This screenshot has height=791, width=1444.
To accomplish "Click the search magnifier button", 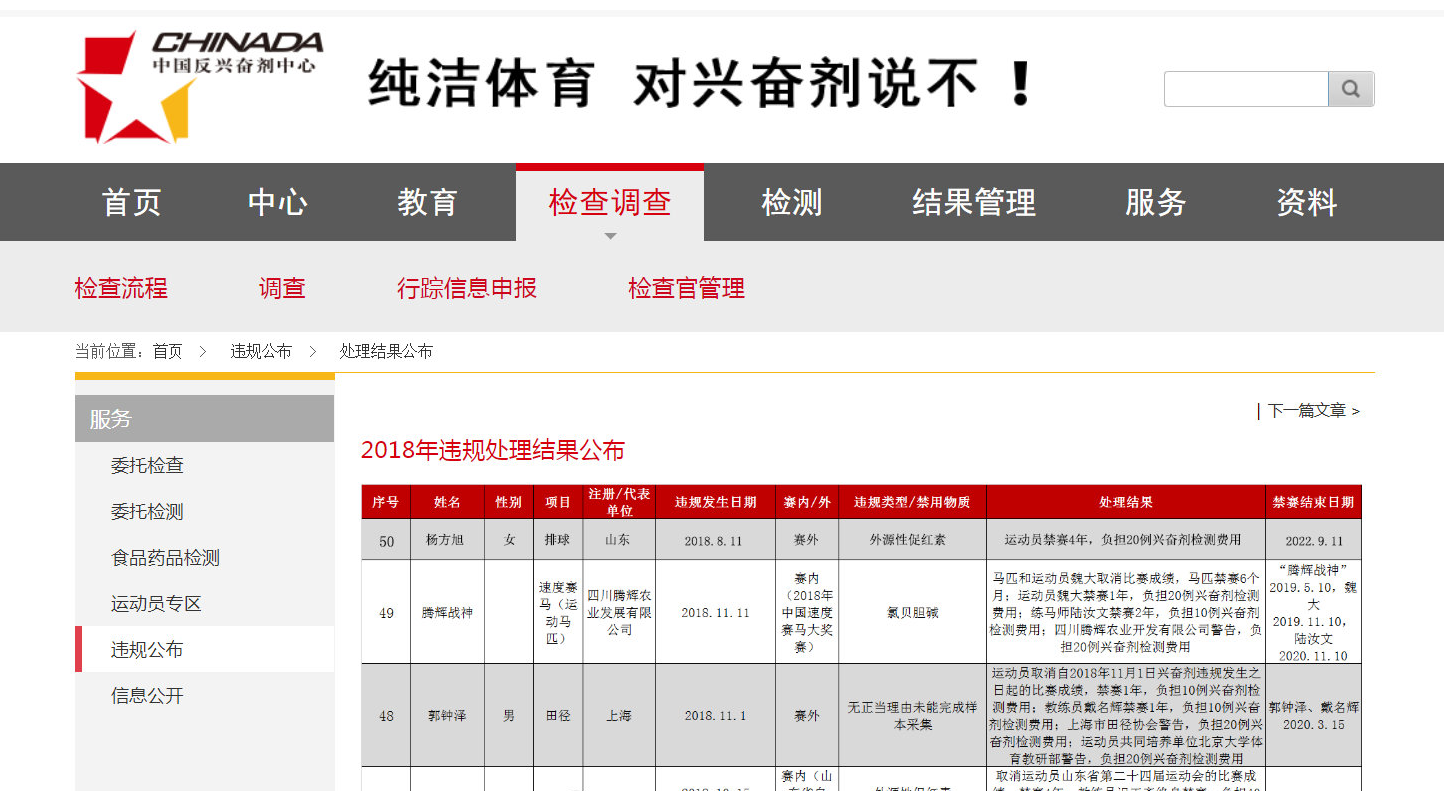I will (1351, 89).
